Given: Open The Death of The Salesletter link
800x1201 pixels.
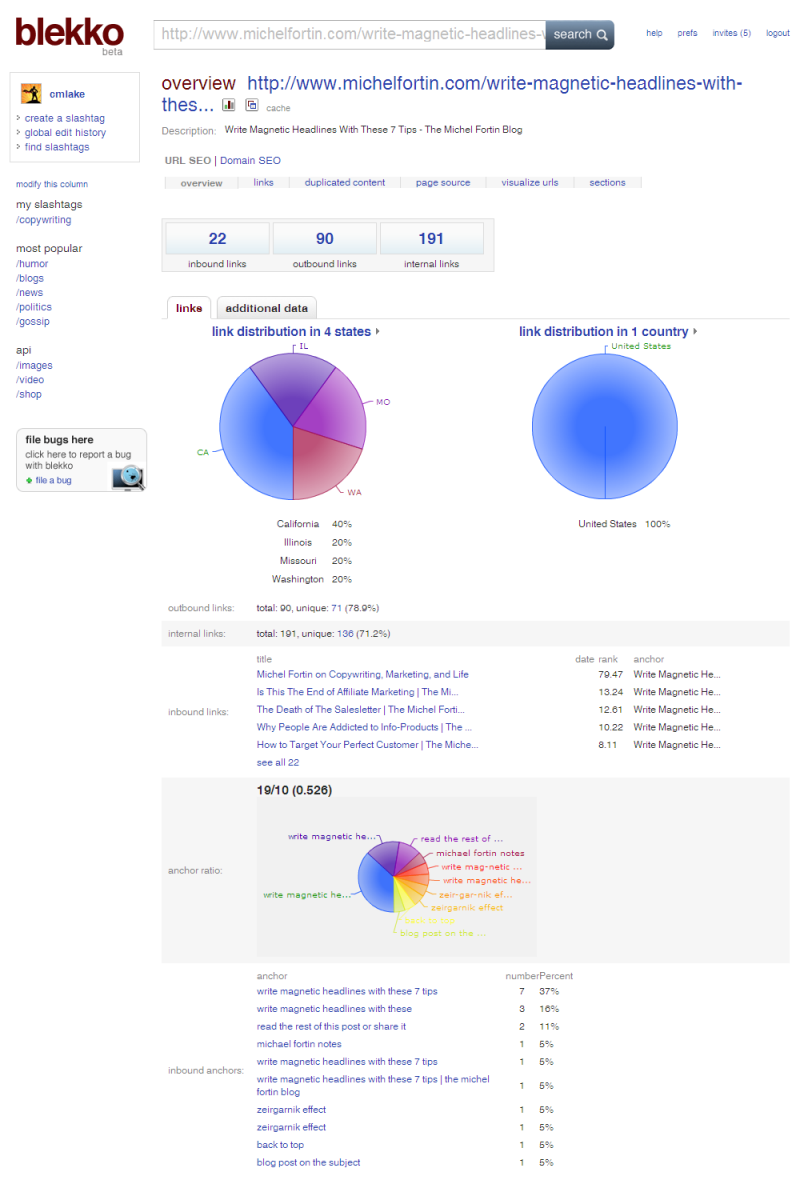Looking at the screenshot, I should pos(359,710).
